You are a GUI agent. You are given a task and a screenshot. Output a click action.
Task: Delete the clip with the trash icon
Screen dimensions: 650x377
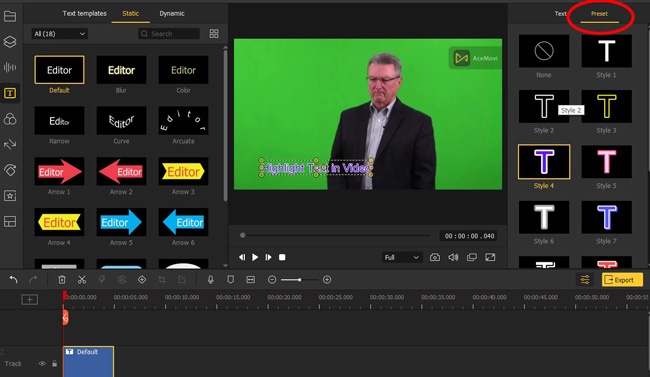coord(62,280)
